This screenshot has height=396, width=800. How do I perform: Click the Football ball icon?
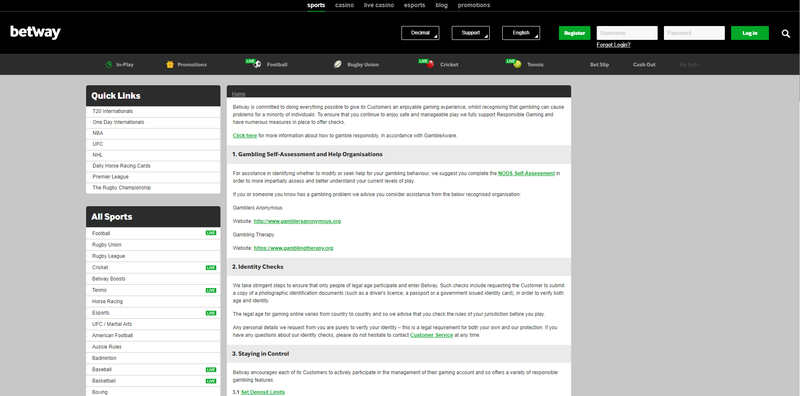(257, 64)
